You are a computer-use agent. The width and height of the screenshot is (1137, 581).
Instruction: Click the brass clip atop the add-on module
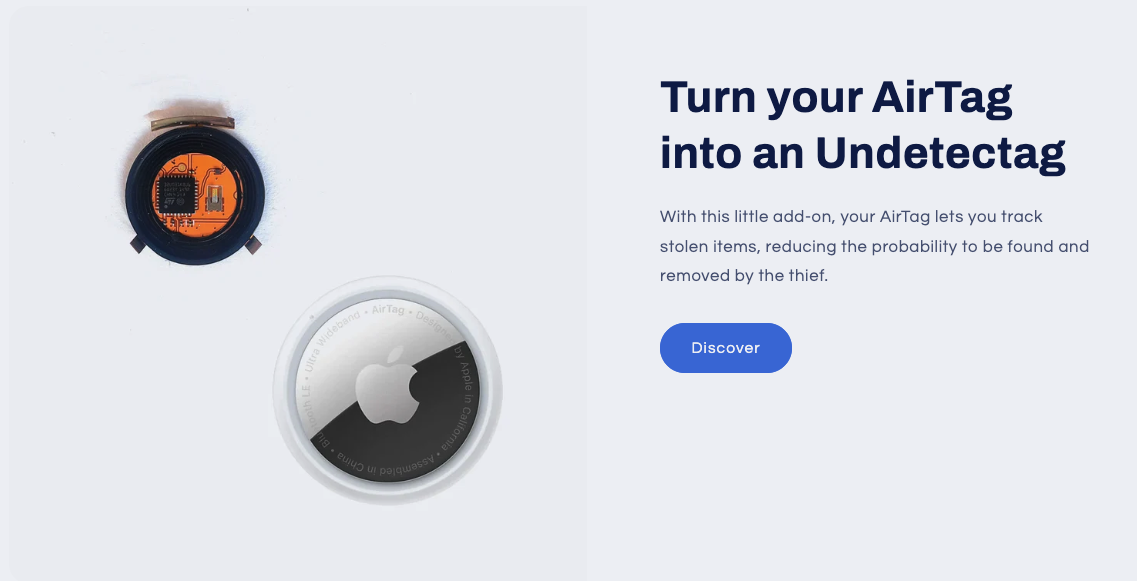click(x=193, y=123)
